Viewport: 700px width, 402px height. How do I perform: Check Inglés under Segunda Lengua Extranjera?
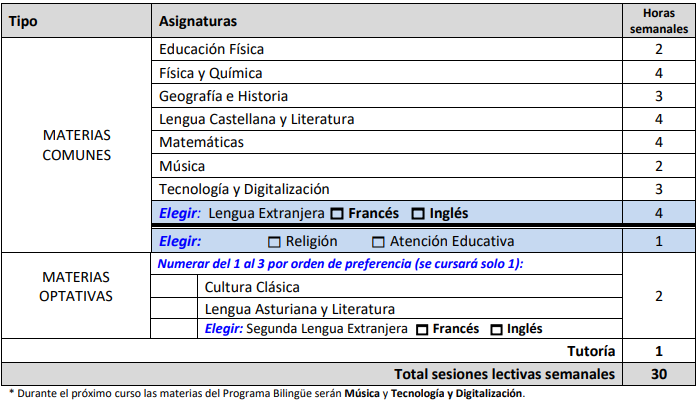pyautogui.click(x=496, y=329)
